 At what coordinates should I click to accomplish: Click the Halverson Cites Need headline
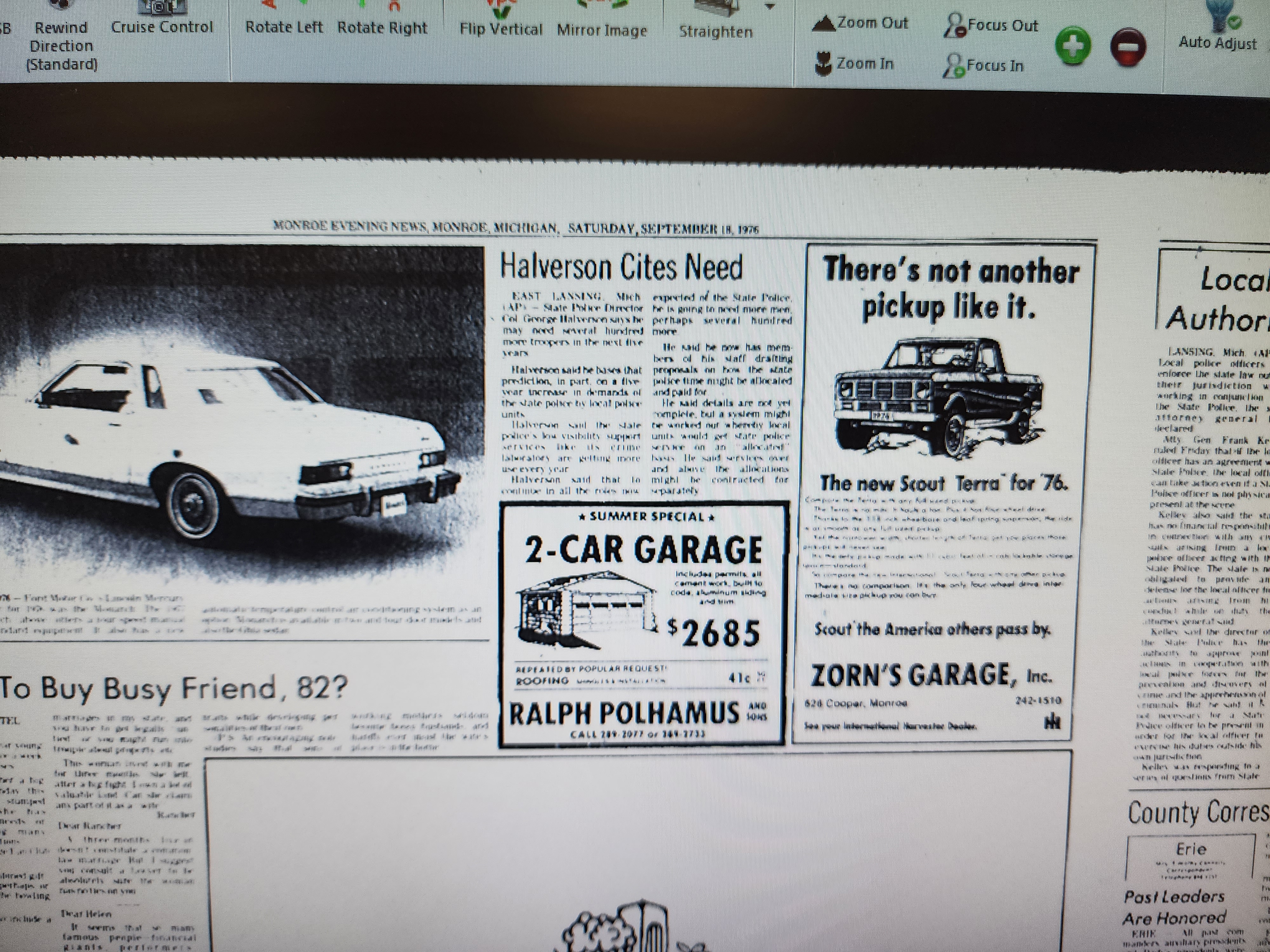pos(621,268)
